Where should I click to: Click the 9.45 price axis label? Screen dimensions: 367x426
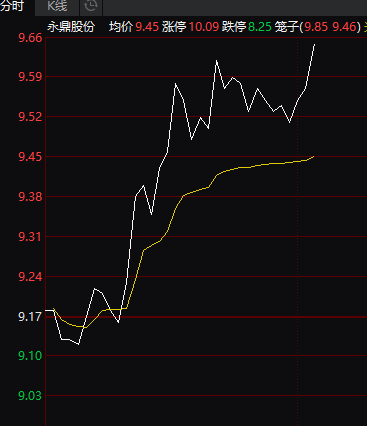(30, 157)
